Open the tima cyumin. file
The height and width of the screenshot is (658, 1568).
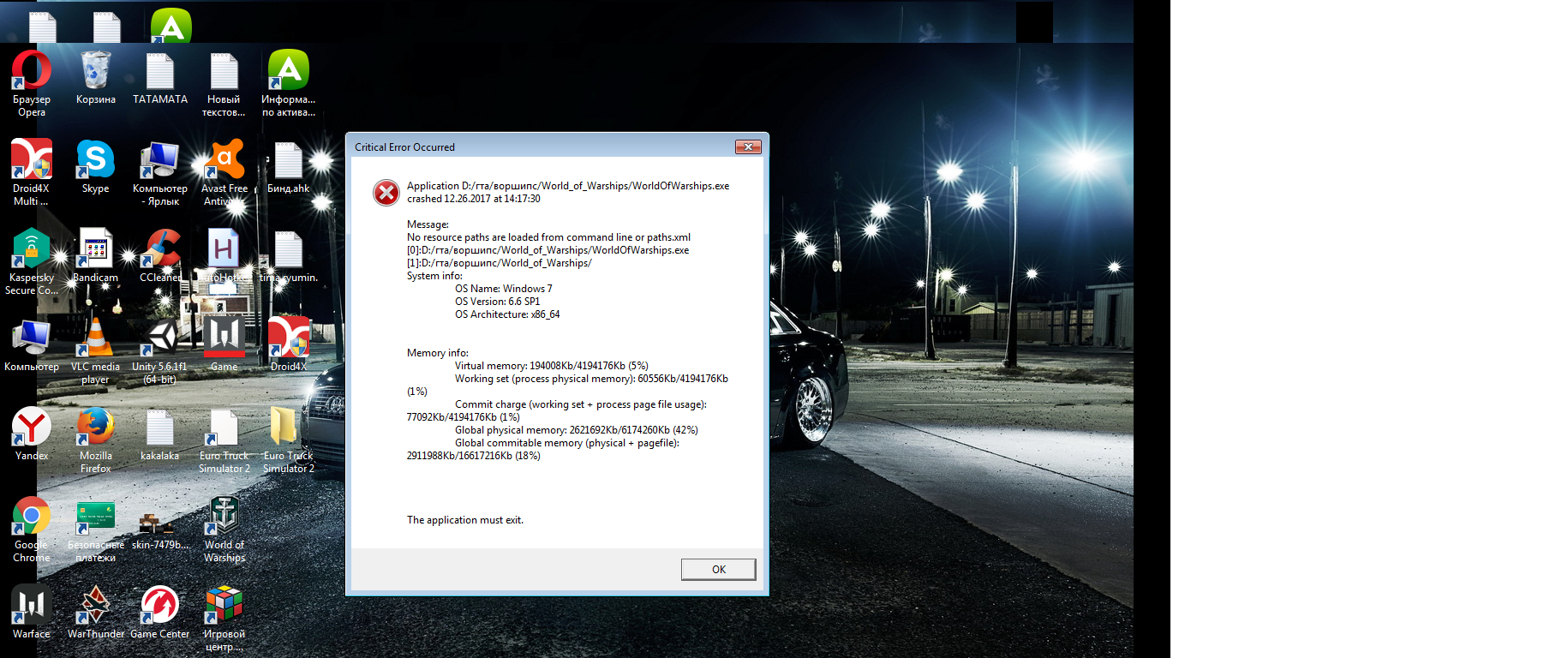pyautogui.click(x=289, y=250)
